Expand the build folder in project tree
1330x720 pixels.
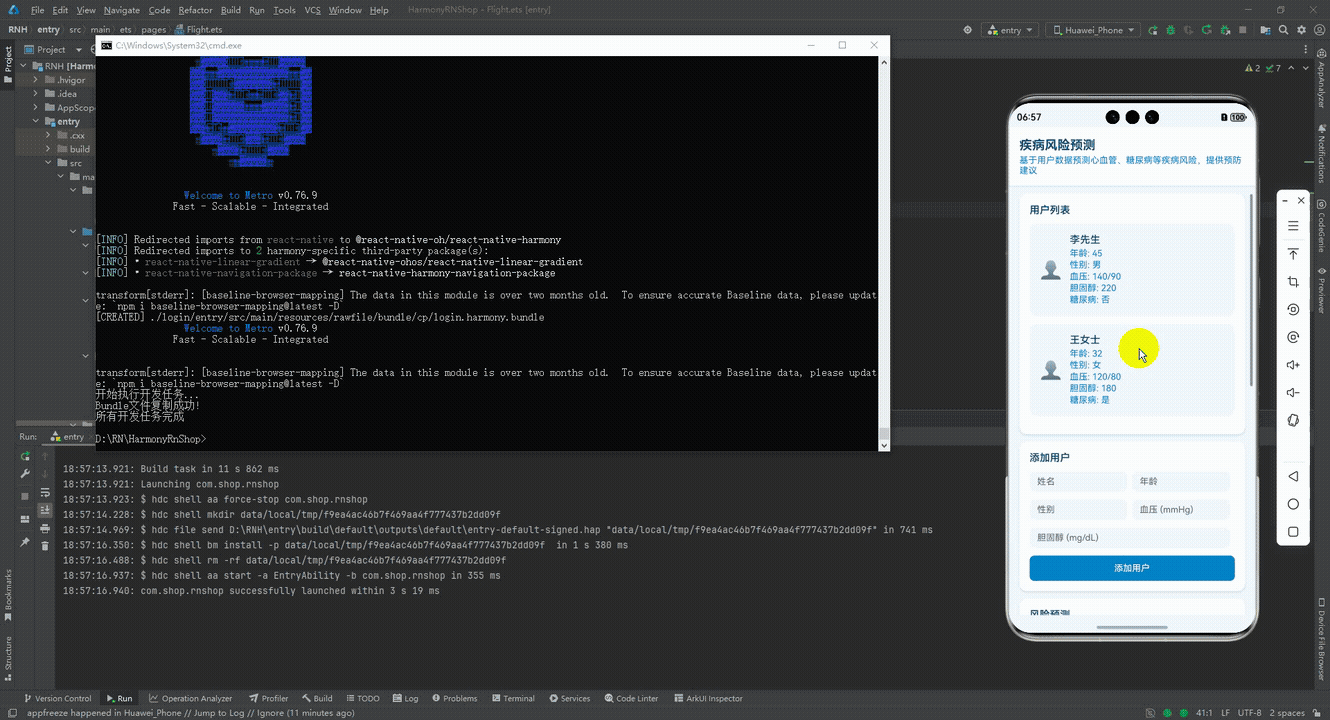48,149
